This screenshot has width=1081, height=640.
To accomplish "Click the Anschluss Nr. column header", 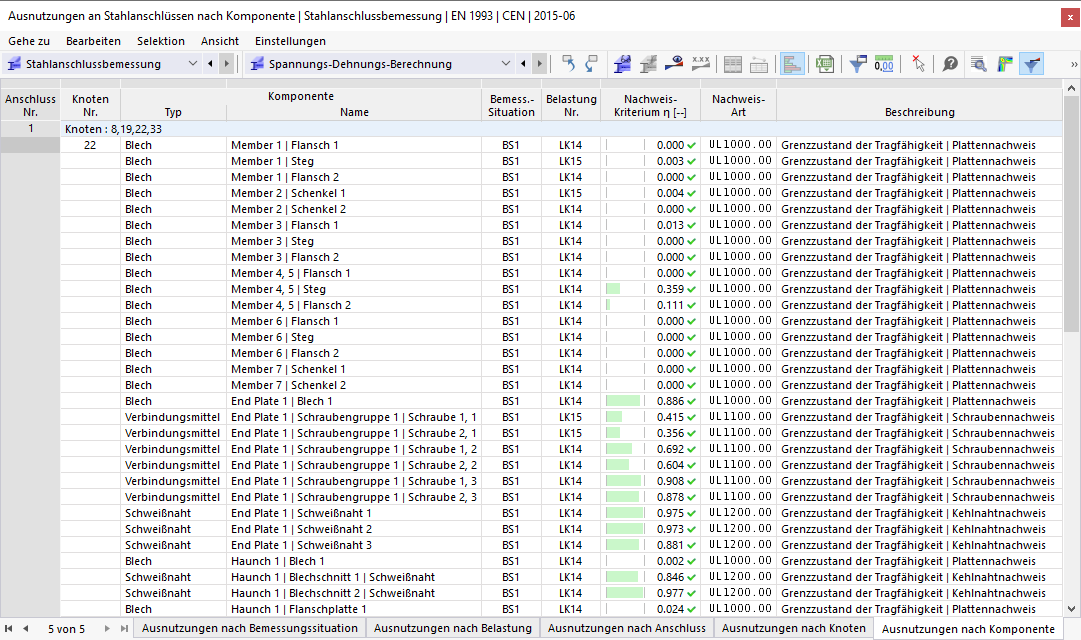I will (x=30, y=106).
